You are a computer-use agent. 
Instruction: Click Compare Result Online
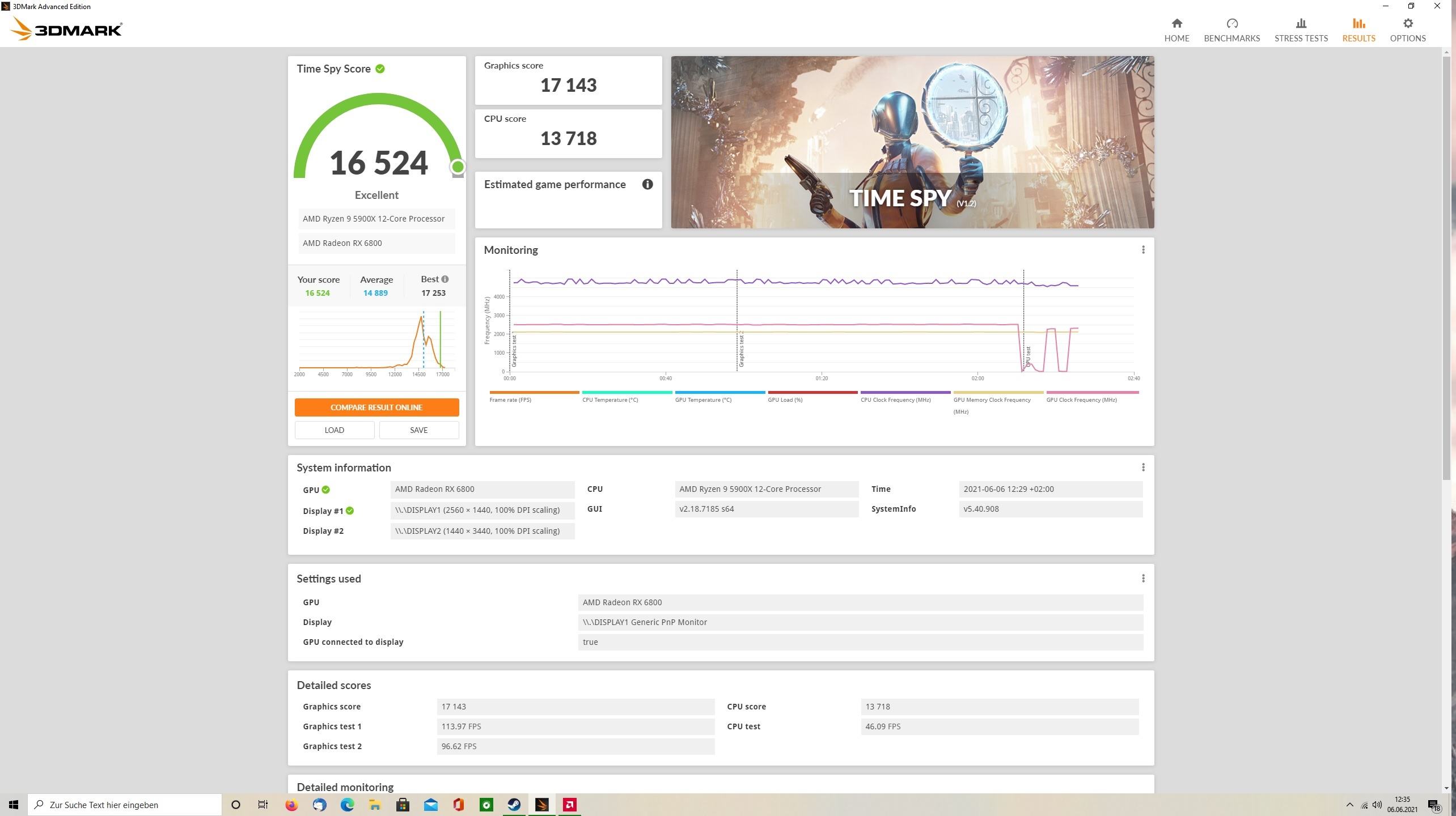[376, 407]
